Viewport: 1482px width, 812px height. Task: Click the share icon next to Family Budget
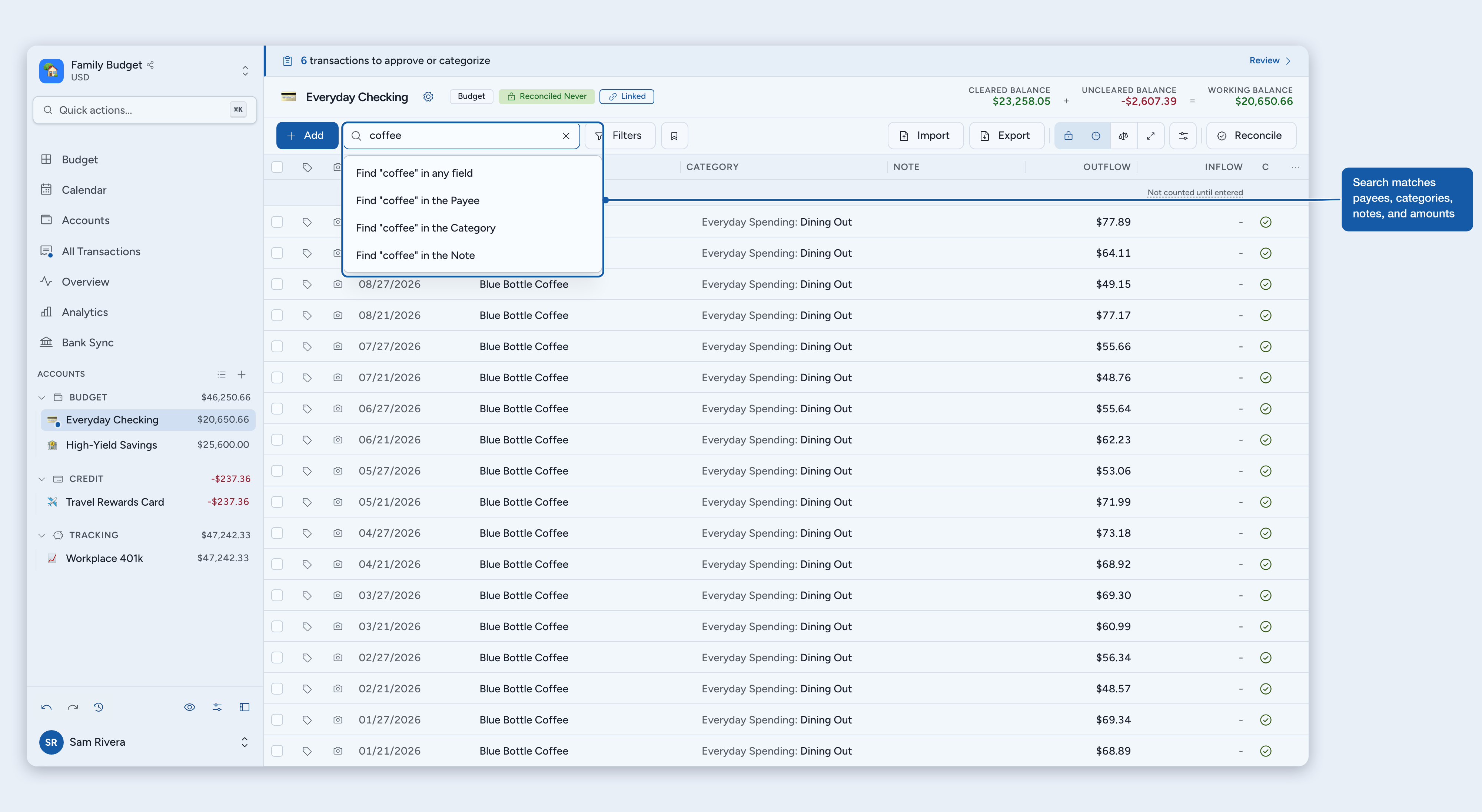click(x=150, y=65)
